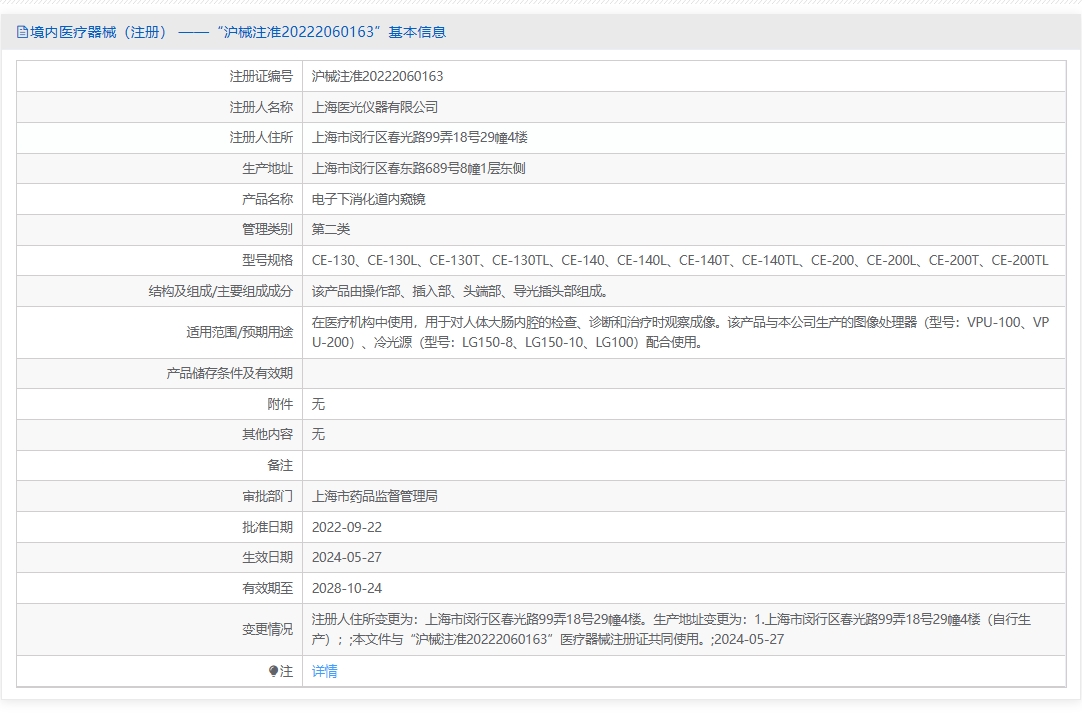This screenshot has height=715, width=1082.
Task: Click the 适用范围/预期用途 label
Action: tap(239, 332)
